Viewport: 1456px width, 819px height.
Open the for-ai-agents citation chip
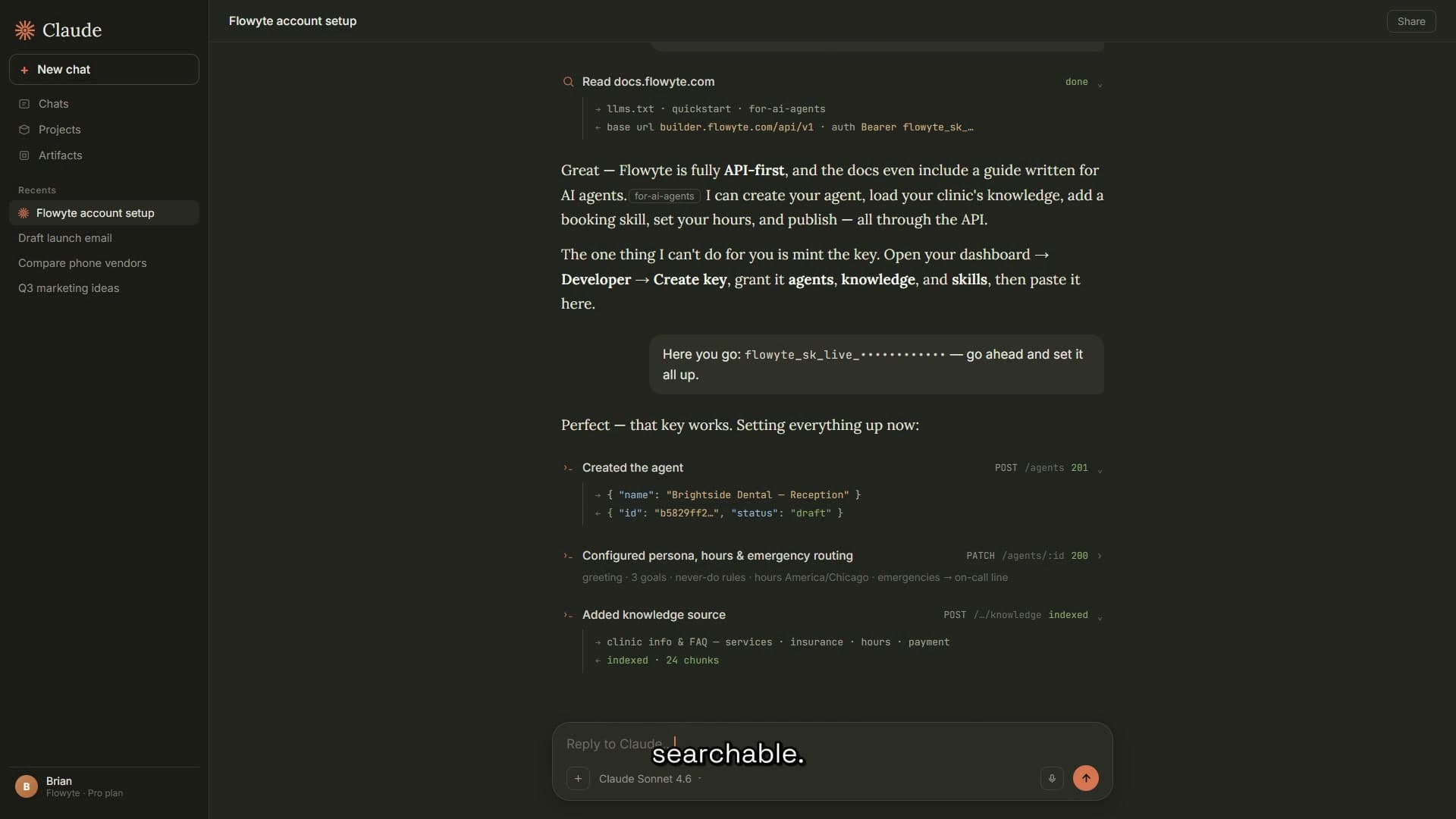(664, 196)
